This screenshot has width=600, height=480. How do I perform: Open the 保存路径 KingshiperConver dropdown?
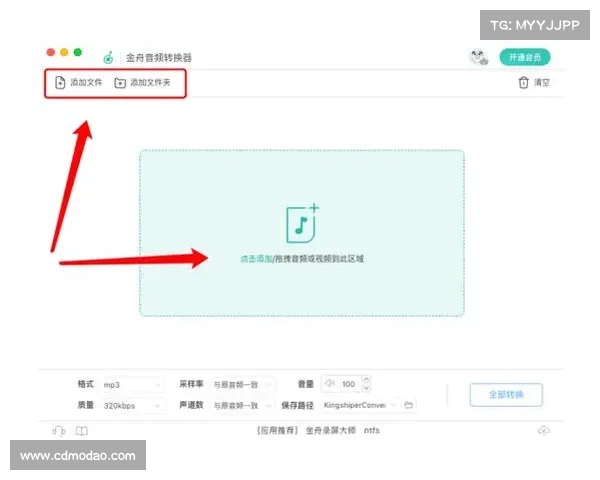point(360,405)
